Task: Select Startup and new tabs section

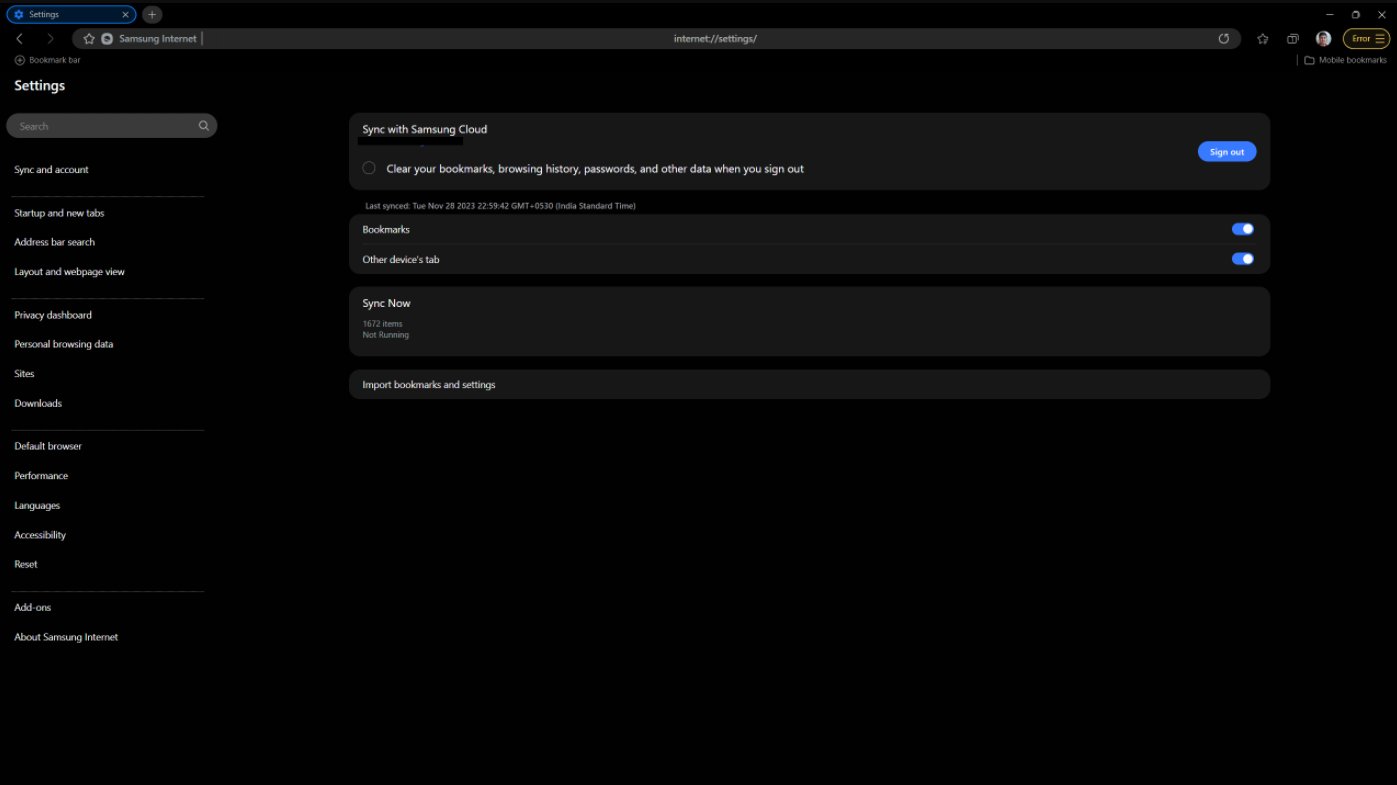Action: click(x=59, y=213)
